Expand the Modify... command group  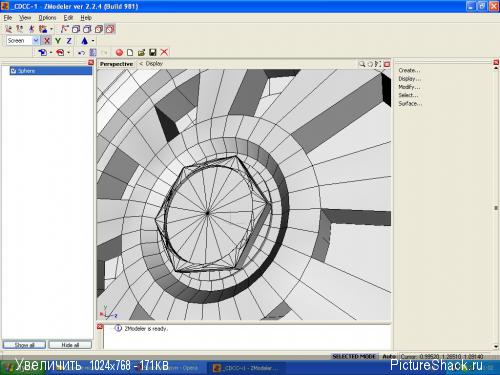tap(410, 87)
